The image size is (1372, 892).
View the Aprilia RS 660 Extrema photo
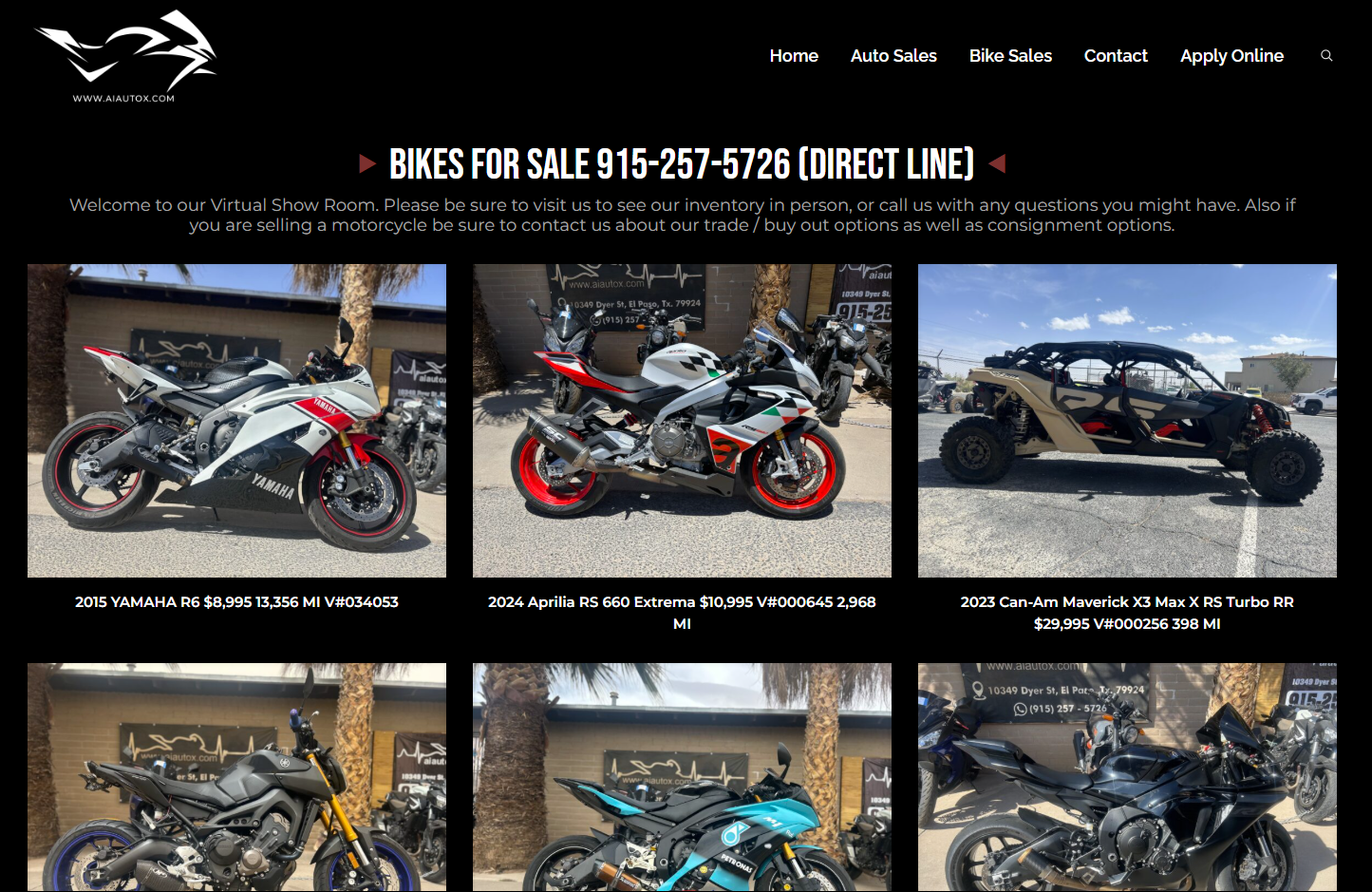[682, 421]
